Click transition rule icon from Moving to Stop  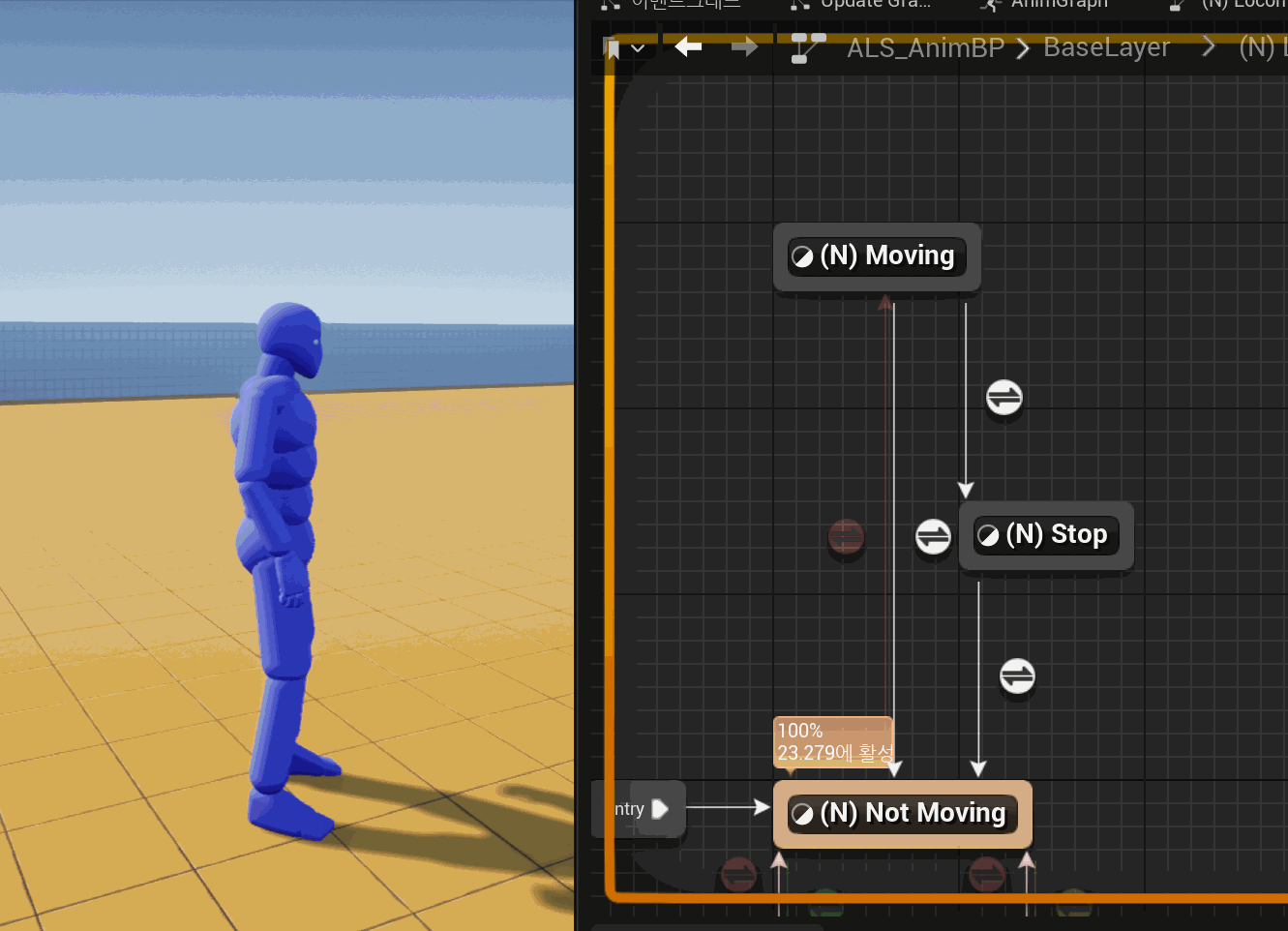click(1003, 397)
